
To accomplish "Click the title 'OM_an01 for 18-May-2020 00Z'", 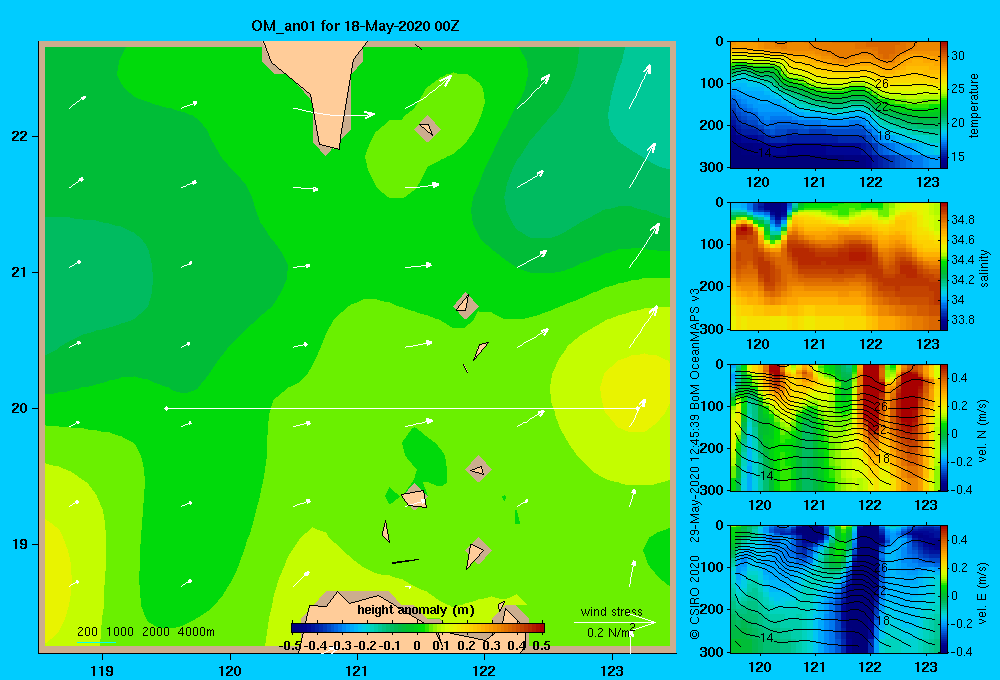I will [355, 26].
